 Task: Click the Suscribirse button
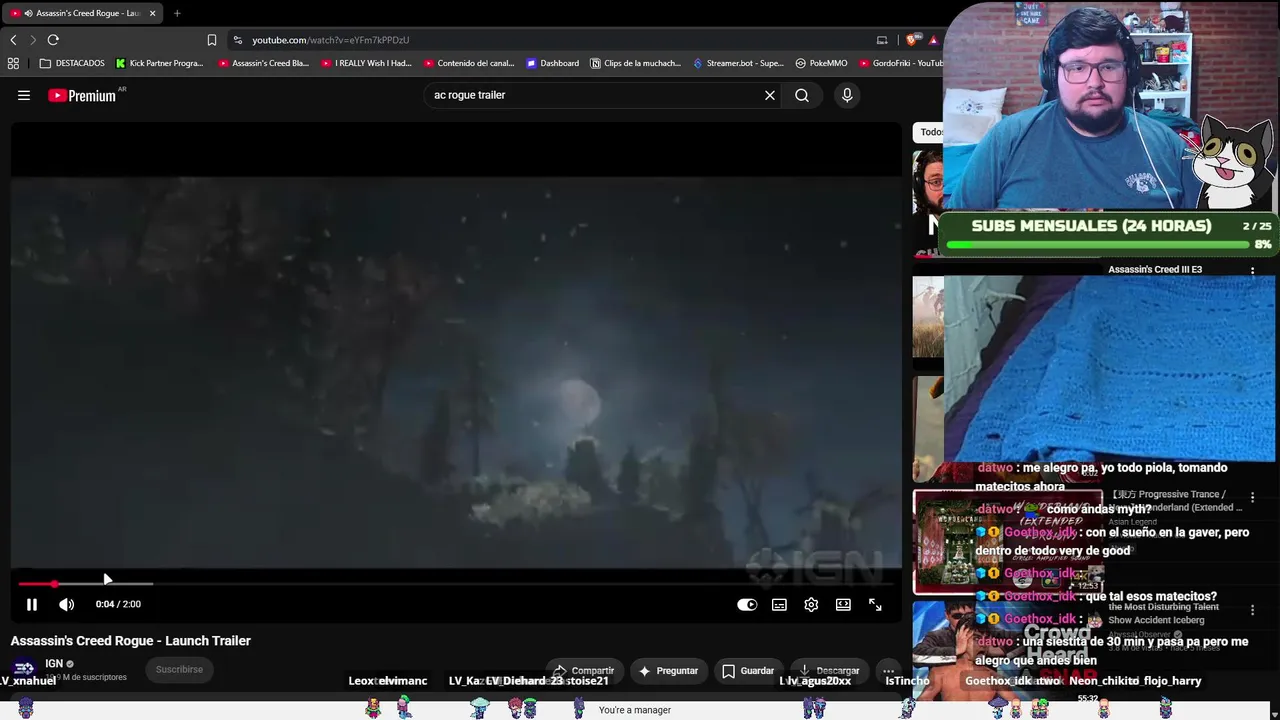(x=179, y=669)
